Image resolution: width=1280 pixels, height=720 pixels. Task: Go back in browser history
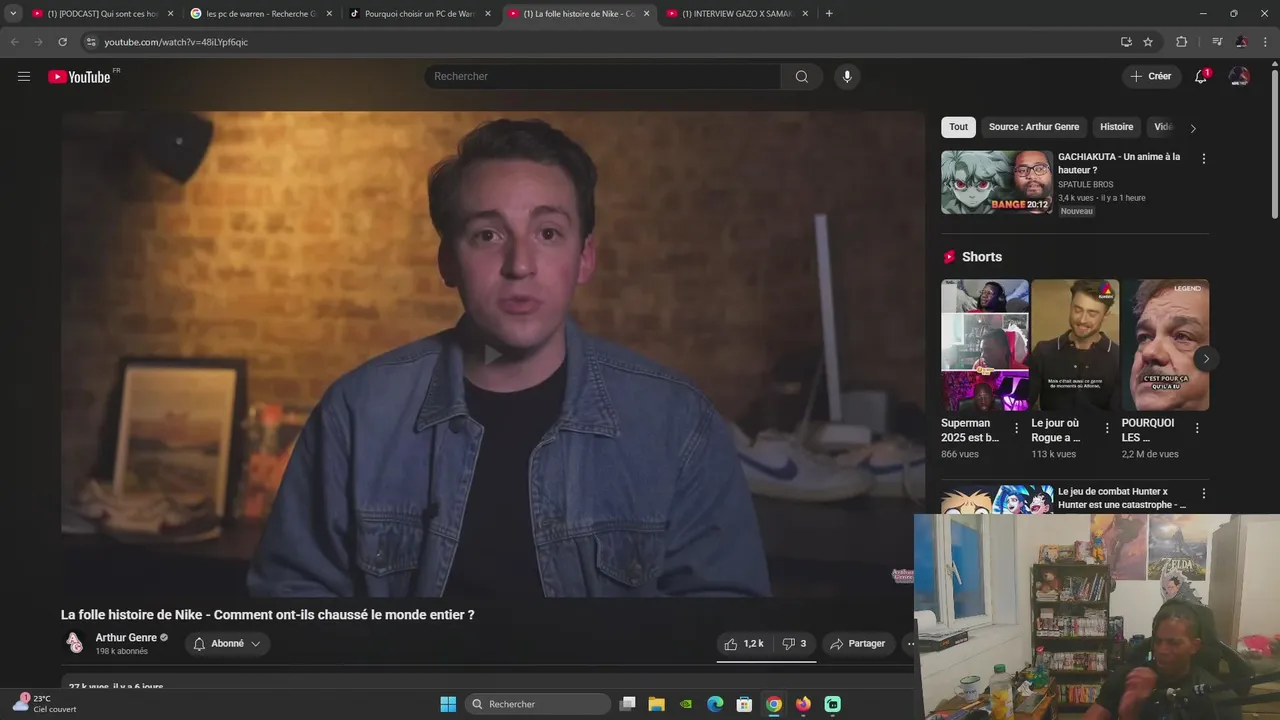(14, 42)
